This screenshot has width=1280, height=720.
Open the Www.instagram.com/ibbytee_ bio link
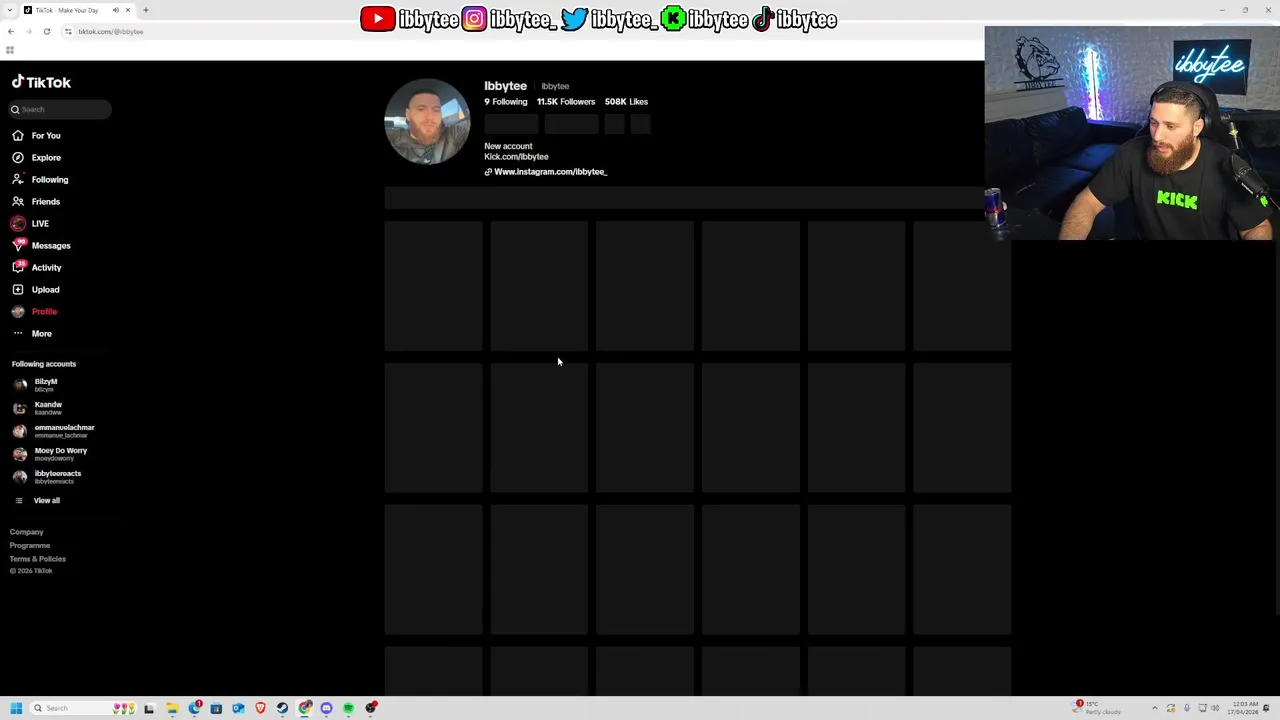coord(546,172)
